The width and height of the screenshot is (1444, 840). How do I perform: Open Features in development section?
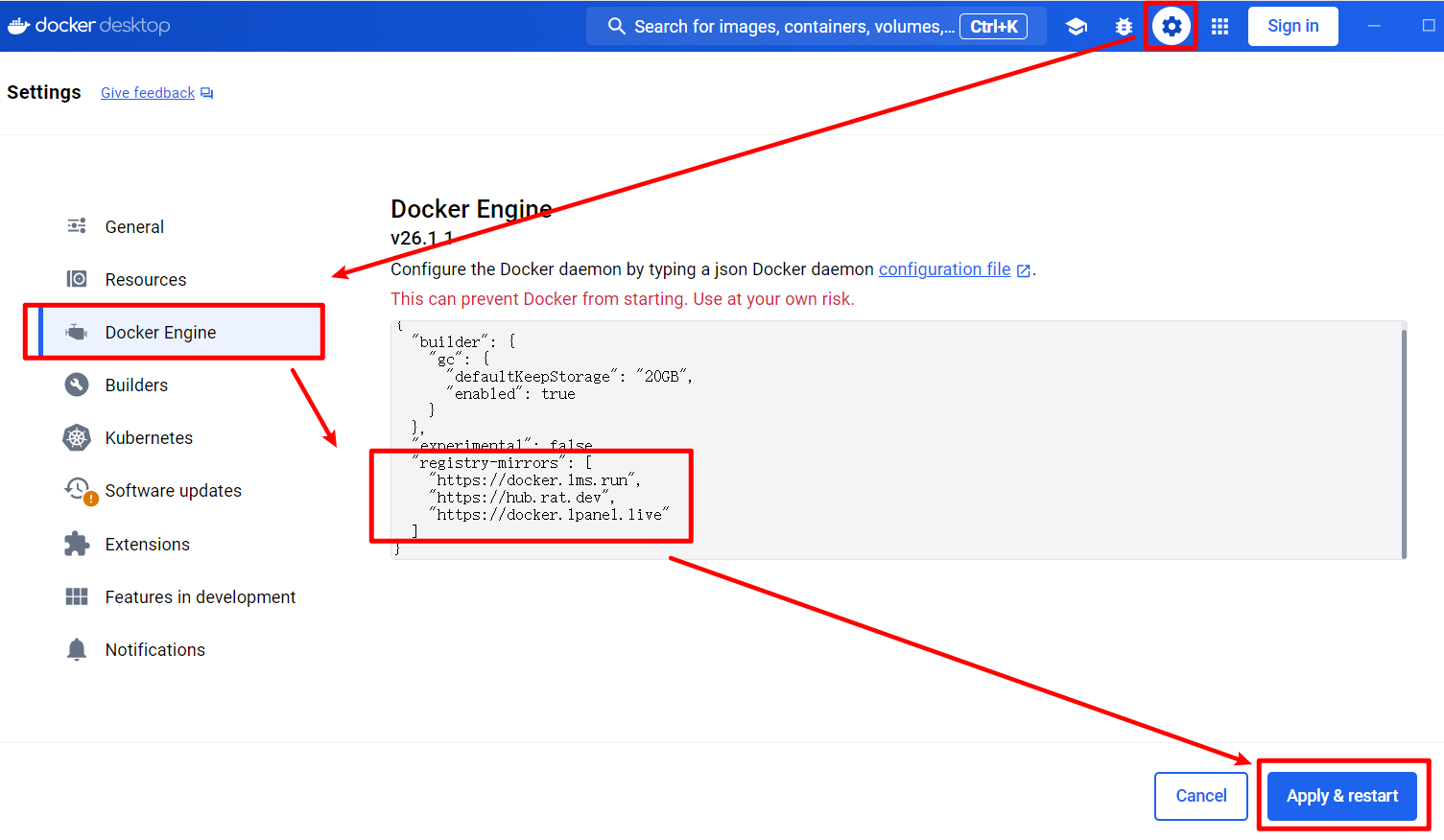coord(201,596)
